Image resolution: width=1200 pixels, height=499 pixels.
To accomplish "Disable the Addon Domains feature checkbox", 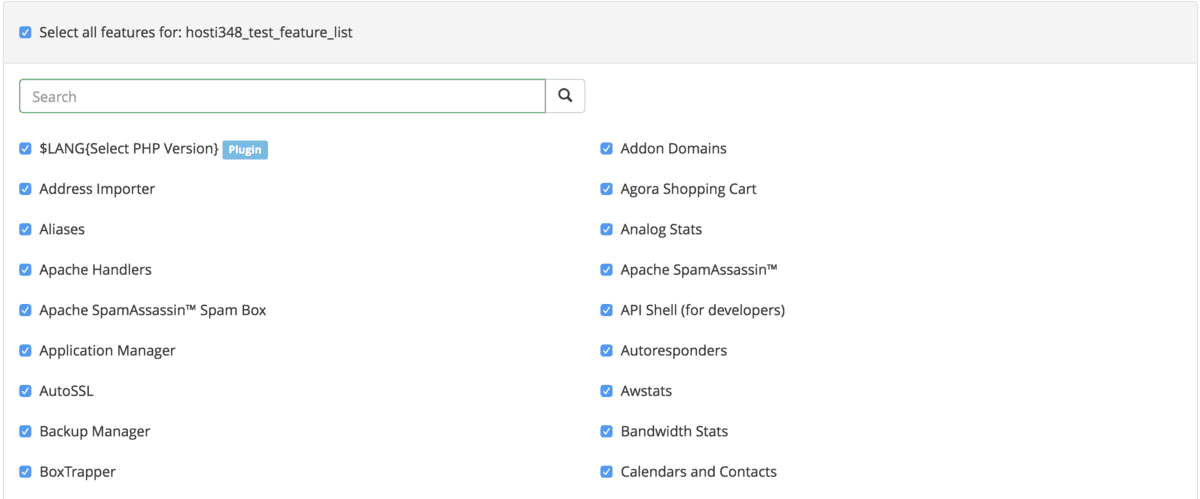I will pos(607,148).
